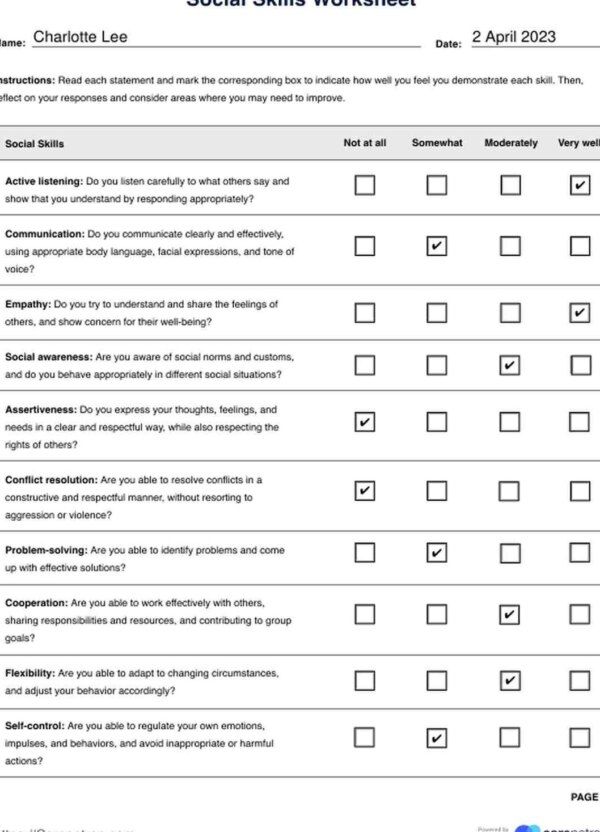Screen dimensions: 600x832
Task: Uncheck 'Very well' for Empathy
Action: click(x=580, y=313)
